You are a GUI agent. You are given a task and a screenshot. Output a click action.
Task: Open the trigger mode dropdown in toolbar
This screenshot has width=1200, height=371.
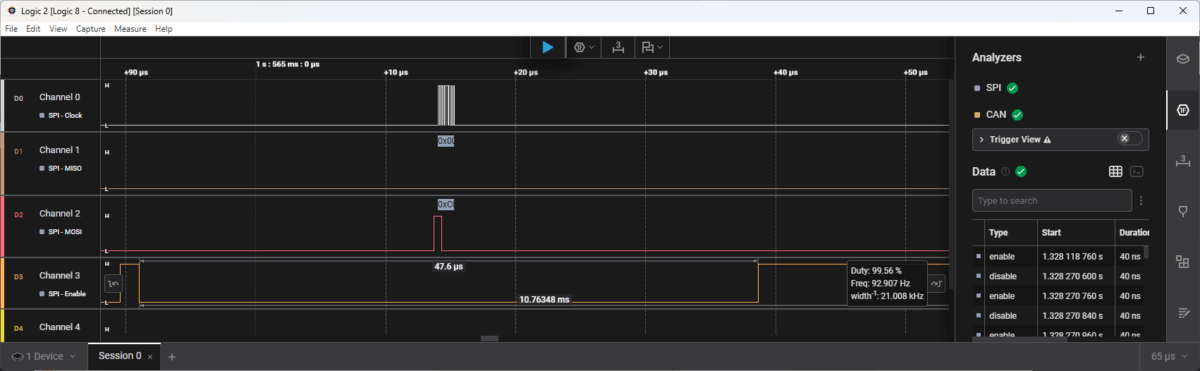pyautogui.click(x=583, y=47)
